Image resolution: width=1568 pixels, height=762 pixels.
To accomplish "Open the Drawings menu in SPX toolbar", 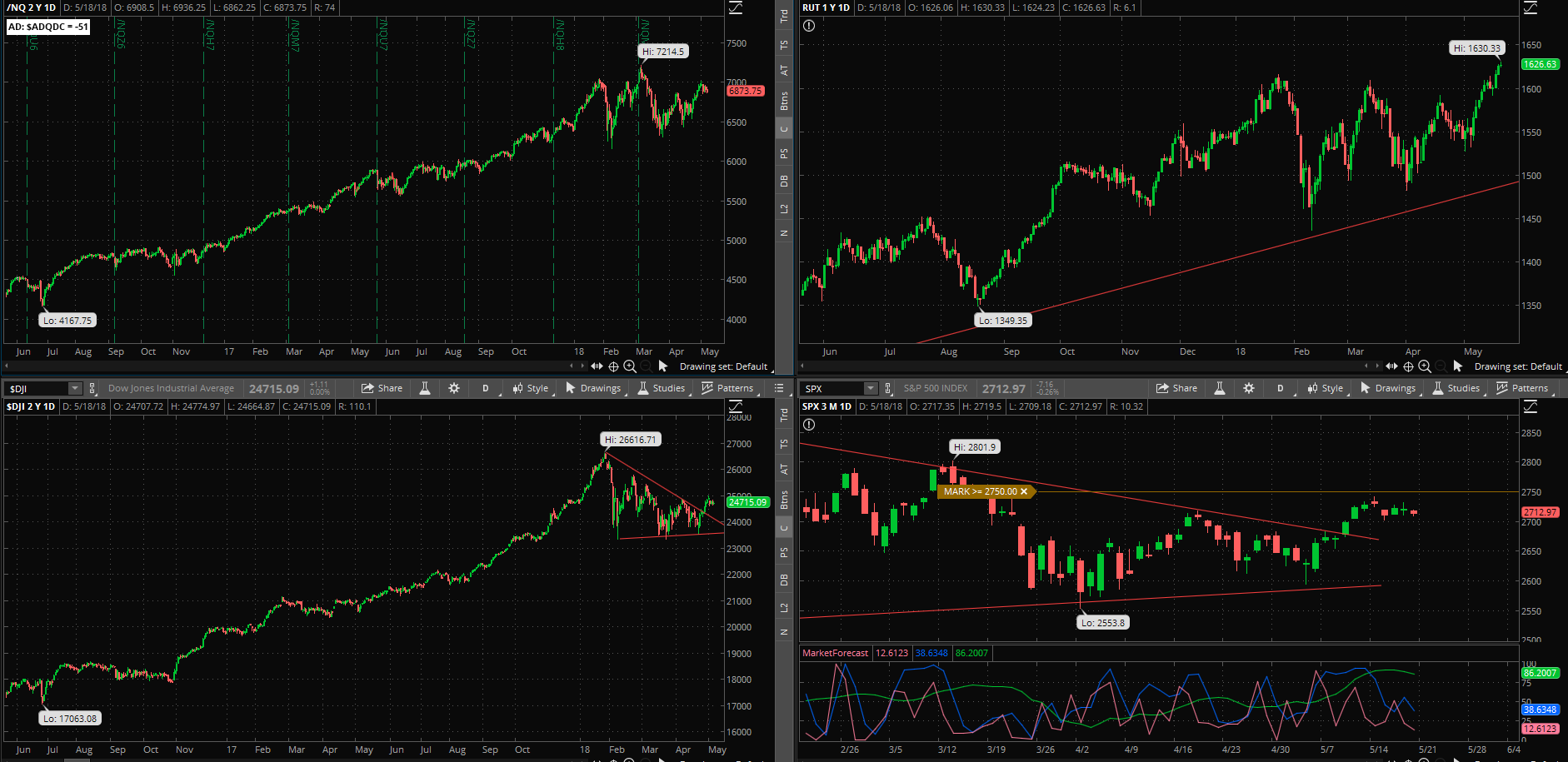I will [1388, 388].
